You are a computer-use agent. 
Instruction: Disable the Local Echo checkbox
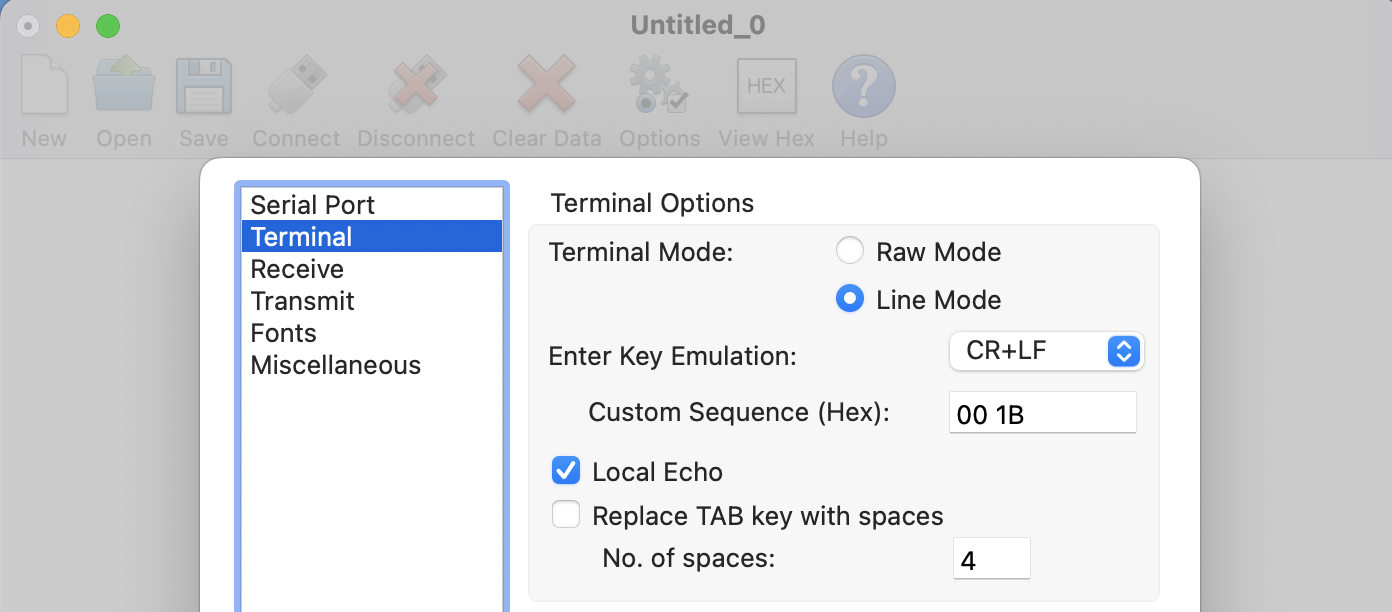[566, 470]
